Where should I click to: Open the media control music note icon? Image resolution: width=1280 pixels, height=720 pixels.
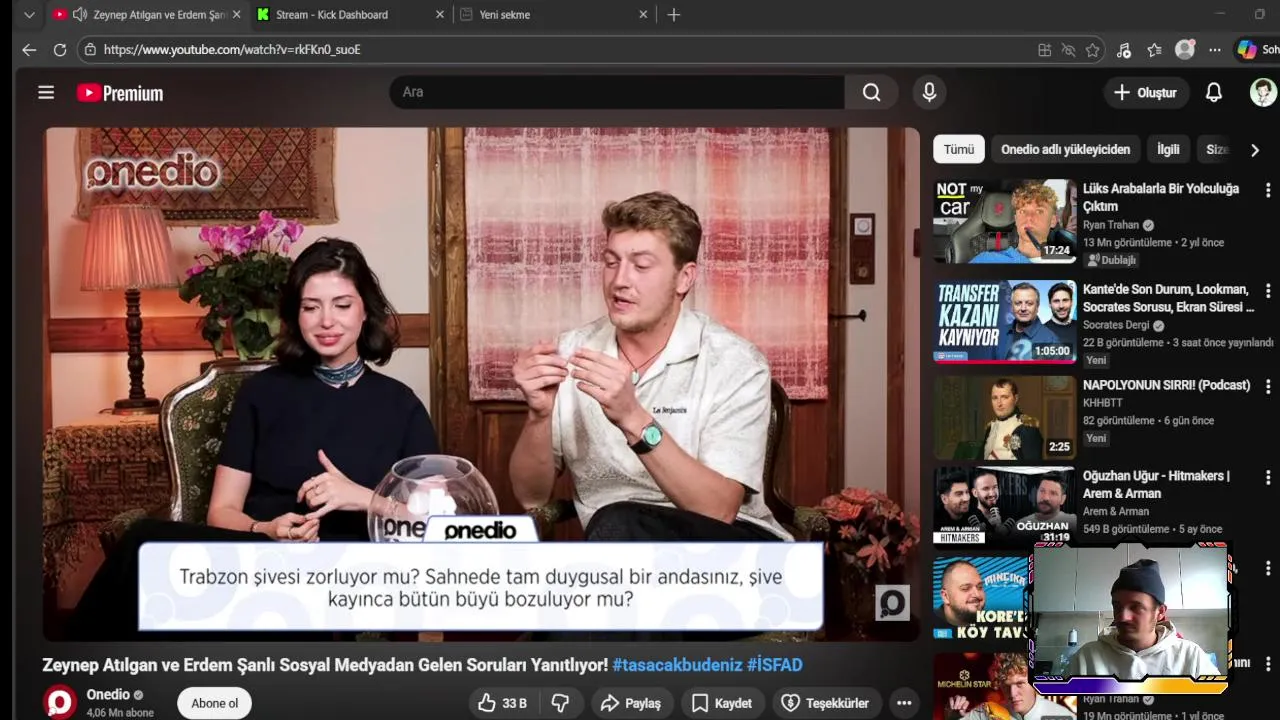(x=1124, y=50)
